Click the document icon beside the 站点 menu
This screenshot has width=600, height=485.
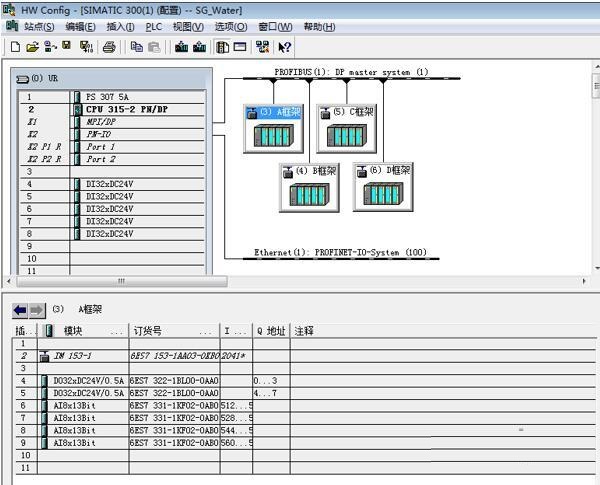[x=12, y=26]
